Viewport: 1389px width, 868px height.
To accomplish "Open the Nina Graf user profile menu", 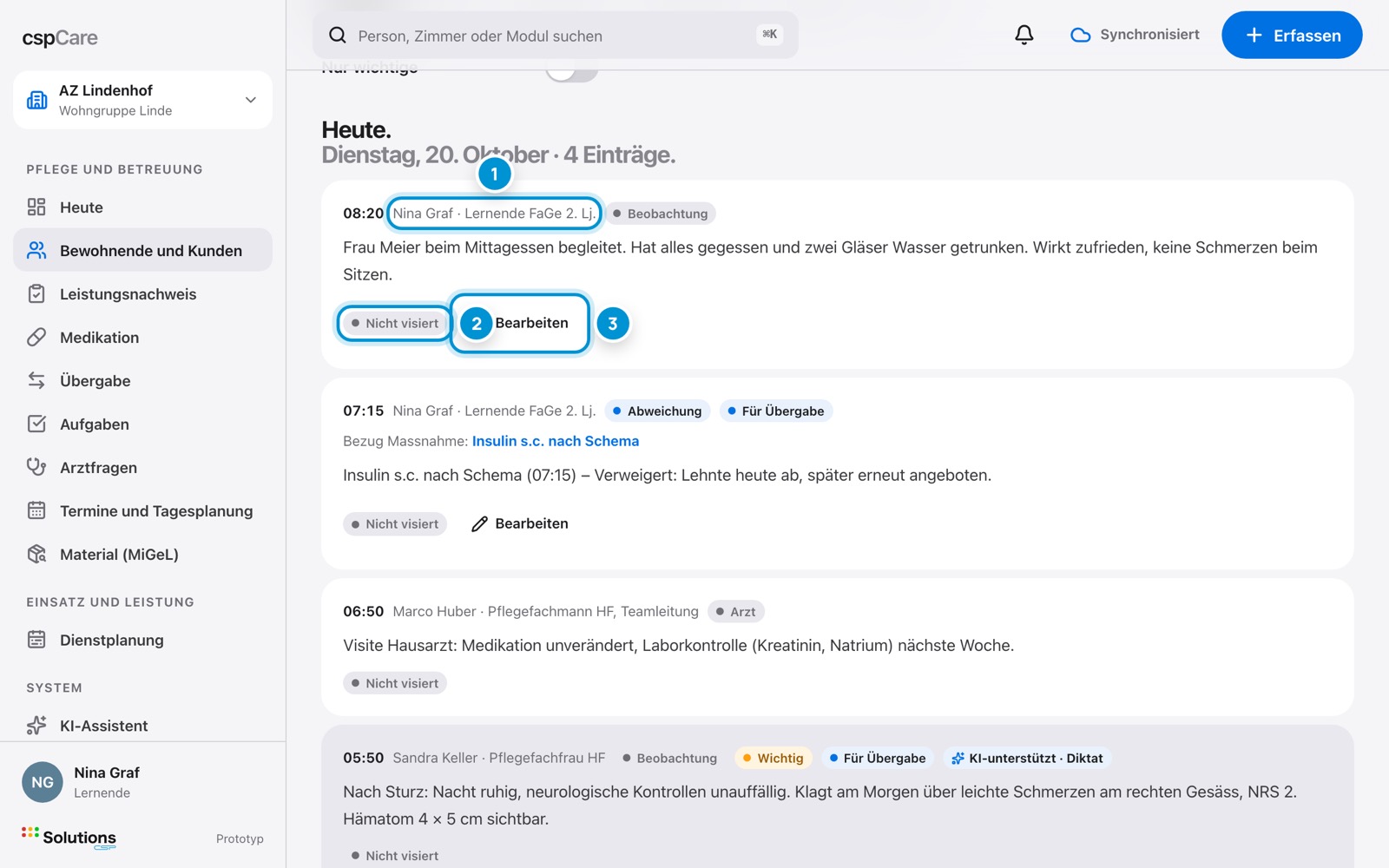I will click(142, 782).
